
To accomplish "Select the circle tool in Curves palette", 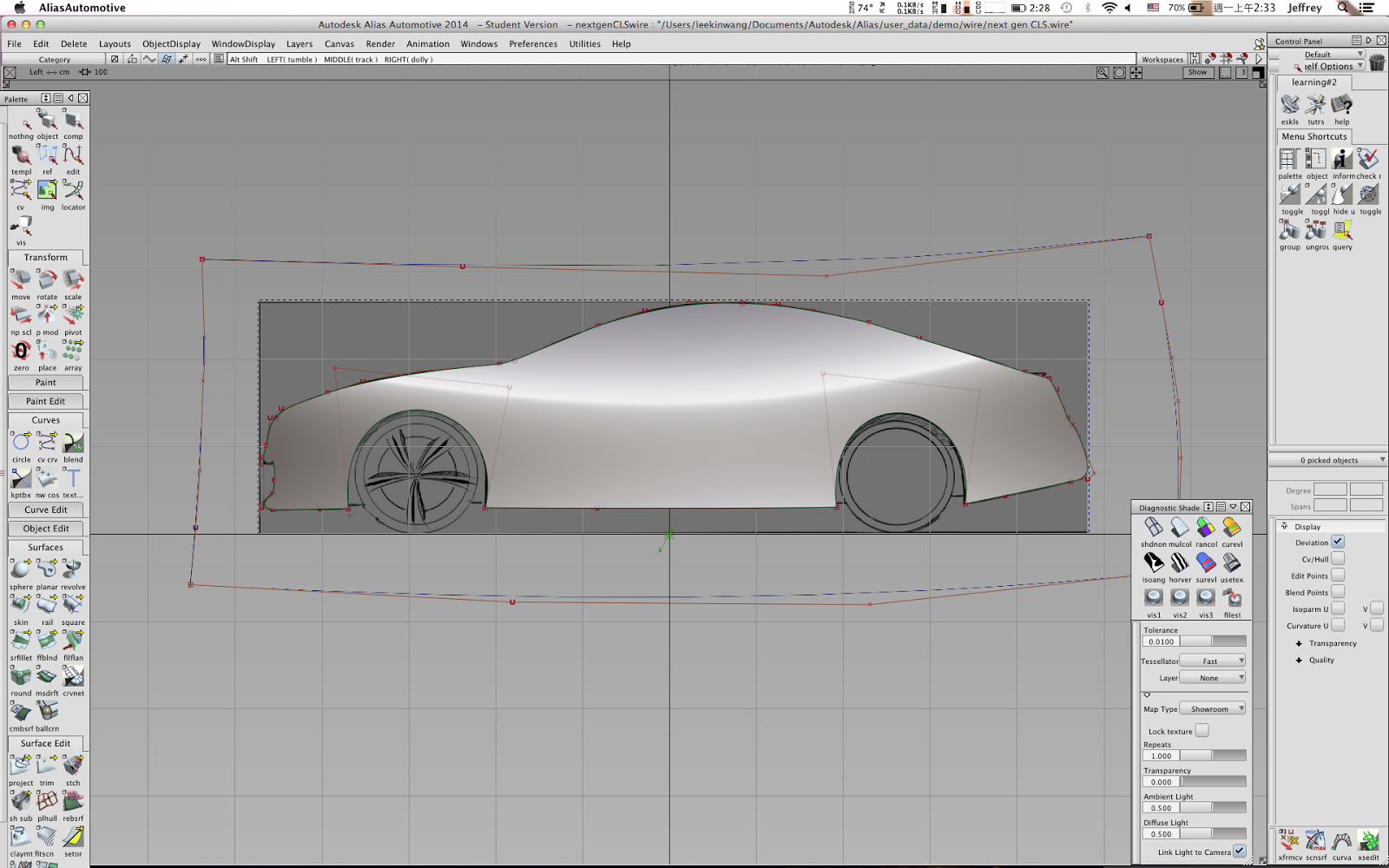I will 21,443.
